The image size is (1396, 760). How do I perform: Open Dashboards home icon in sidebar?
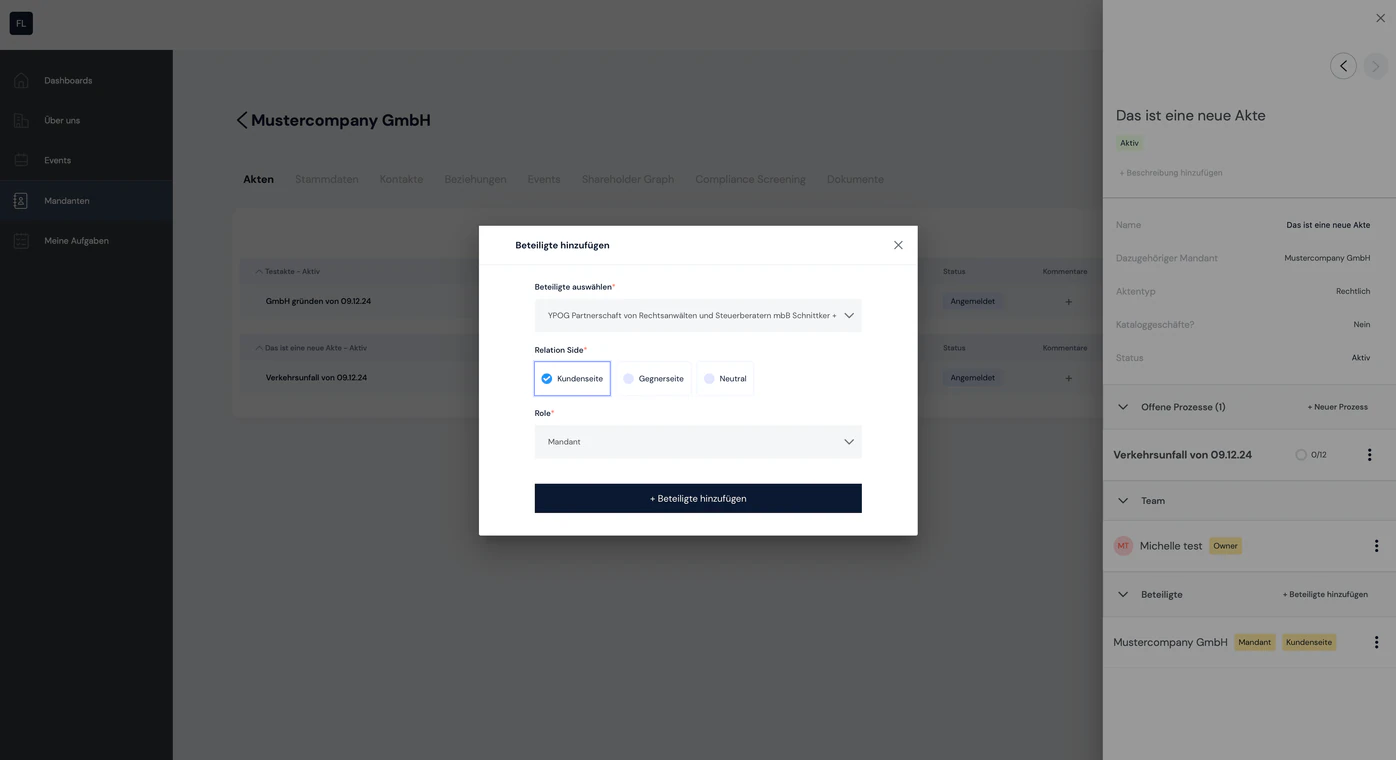(21, 80)
